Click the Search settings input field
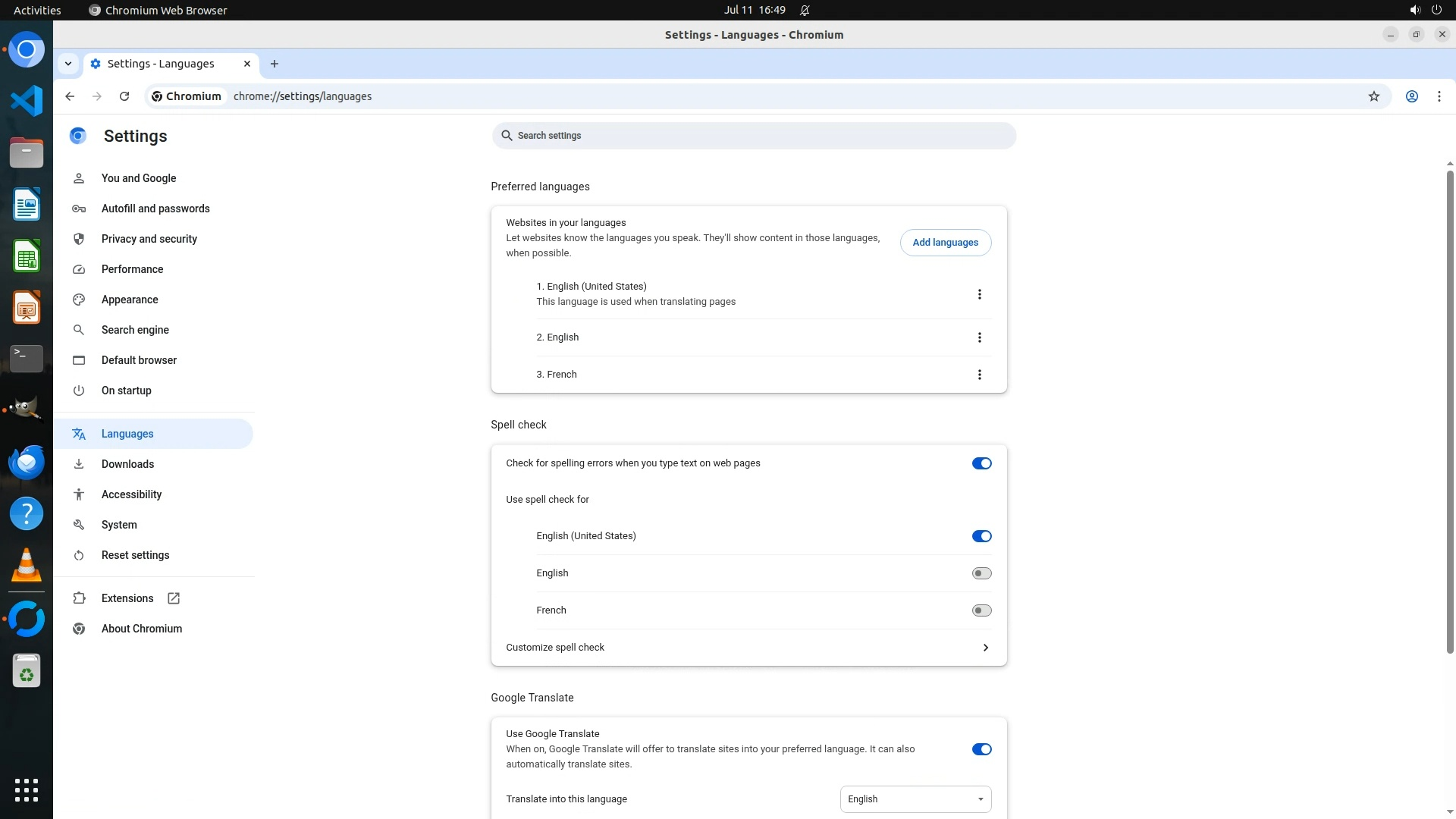The image size is (1456, 819). 753,136
